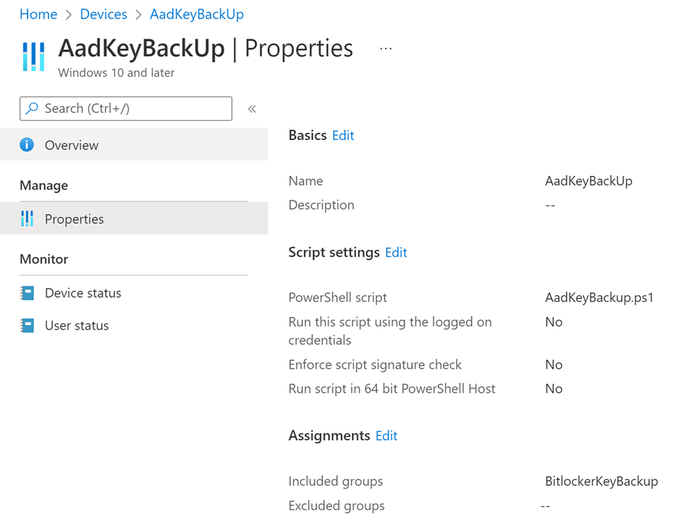Click the AadKeyBackUp script header icon

(x=33, y=57)
